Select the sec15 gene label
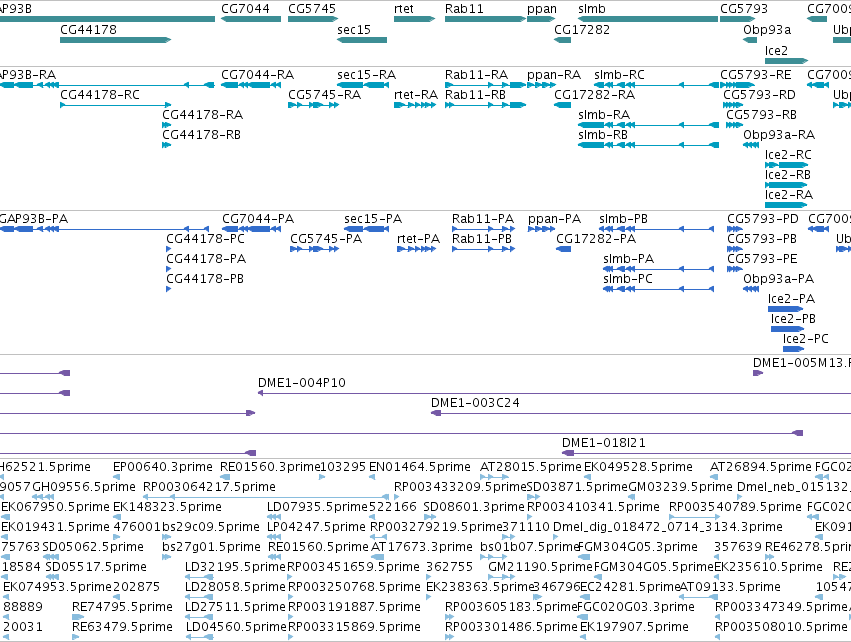The height and width of the screenshot is (642, 851). click(354, 29)
